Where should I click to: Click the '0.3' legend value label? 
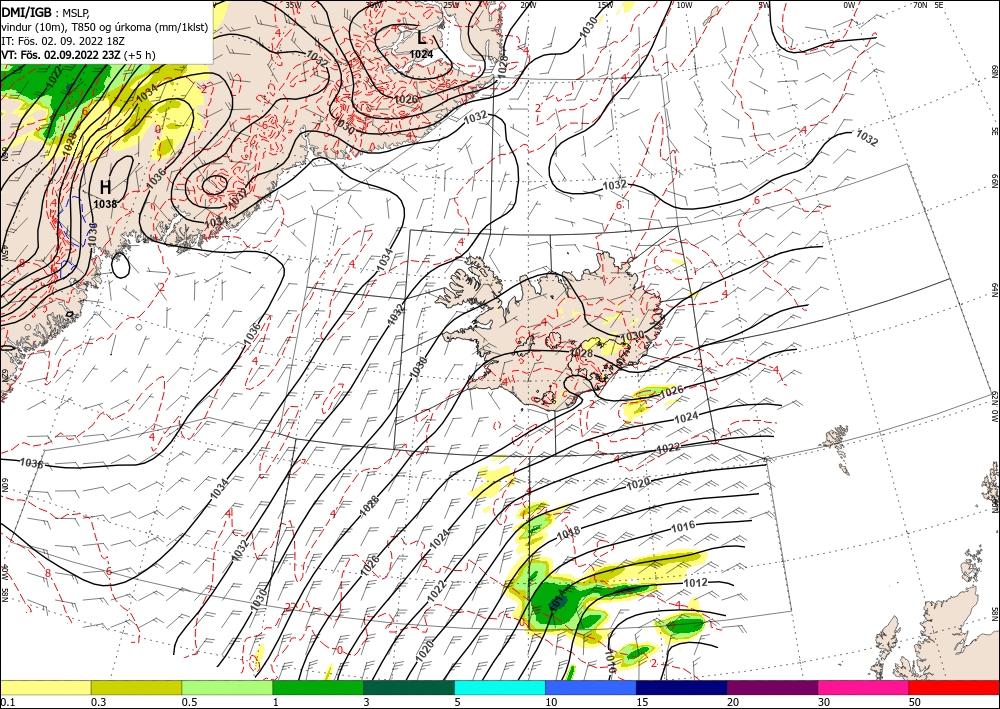click(x=98, y=702)
